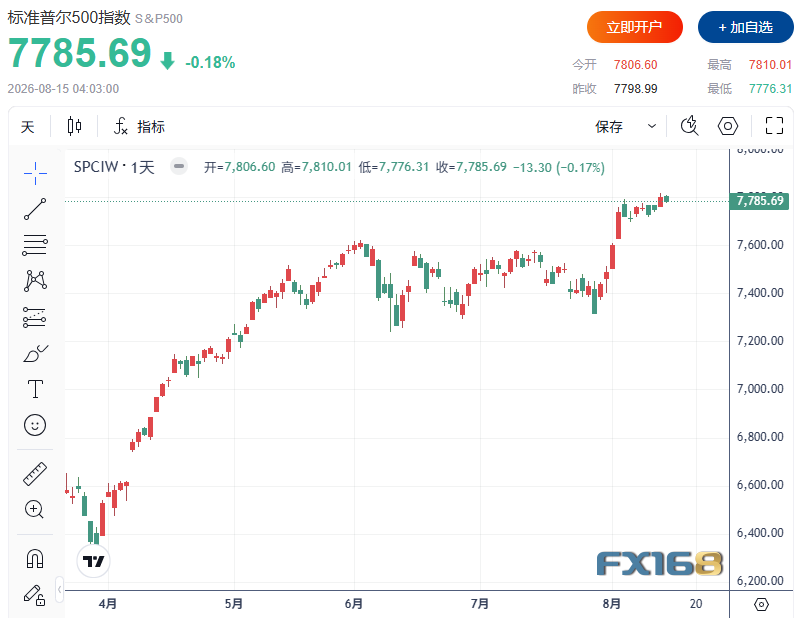The image size is (803, 618).
Task: Click the TradingView logo on chart
Action: [93, 561]
